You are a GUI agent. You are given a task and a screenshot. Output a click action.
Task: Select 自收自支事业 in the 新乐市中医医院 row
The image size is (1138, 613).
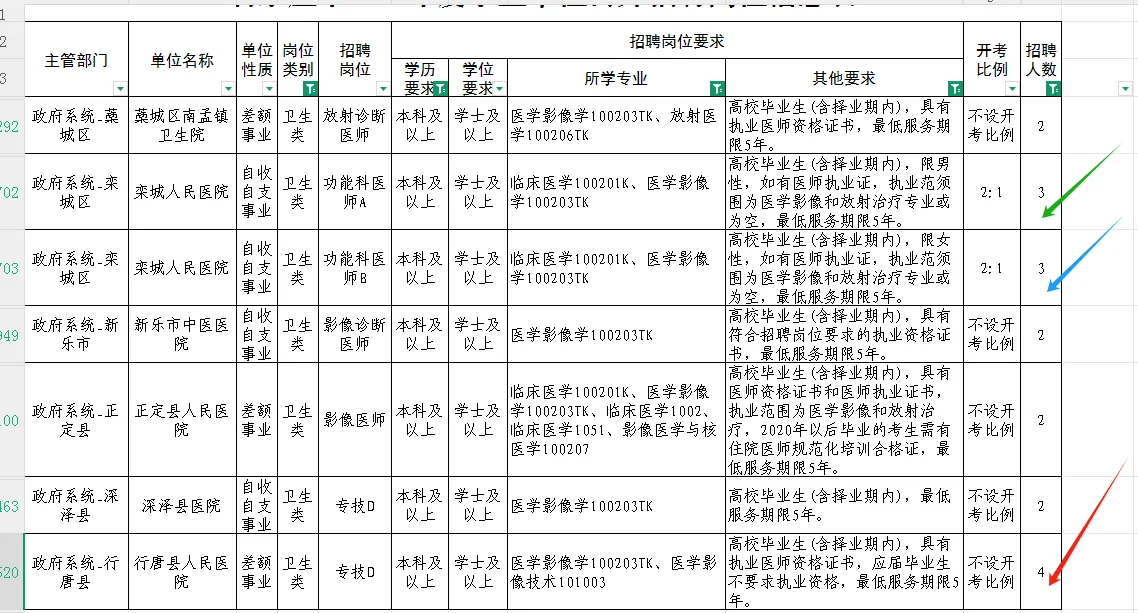pyautogui.click(x=256, y=334)
